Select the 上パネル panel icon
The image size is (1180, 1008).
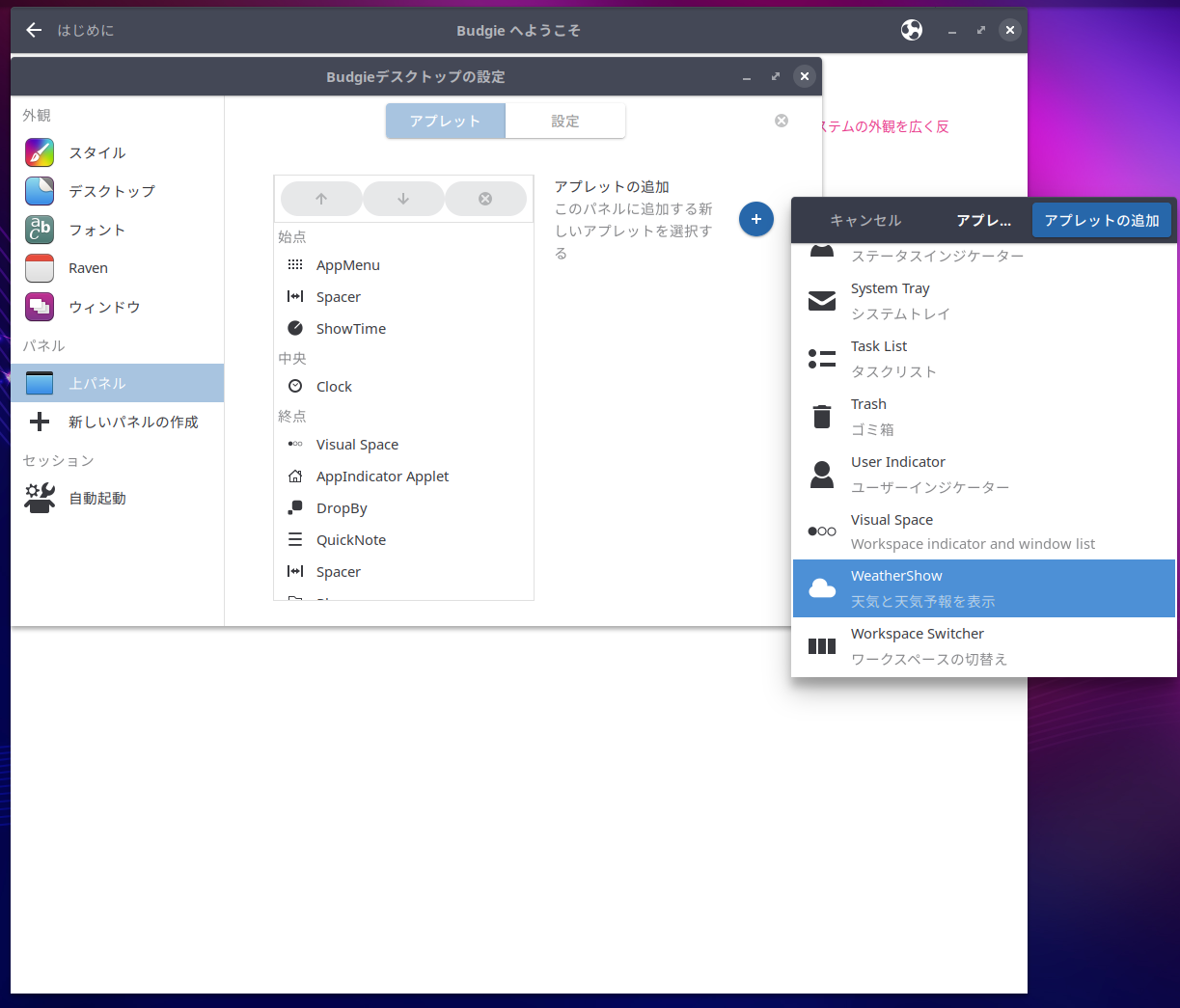[x=40, y=383]
